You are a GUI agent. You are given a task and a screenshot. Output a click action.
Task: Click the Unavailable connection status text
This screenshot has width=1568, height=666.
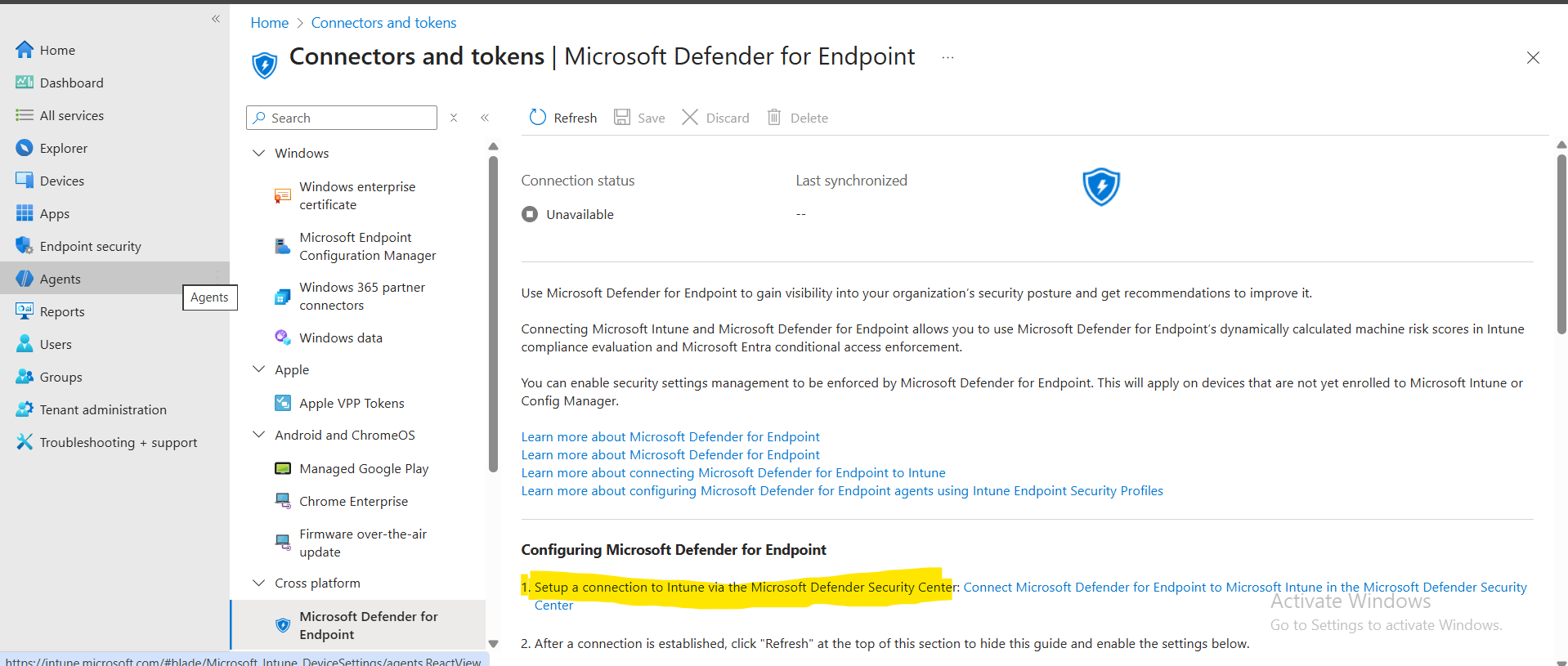point(580,214)
